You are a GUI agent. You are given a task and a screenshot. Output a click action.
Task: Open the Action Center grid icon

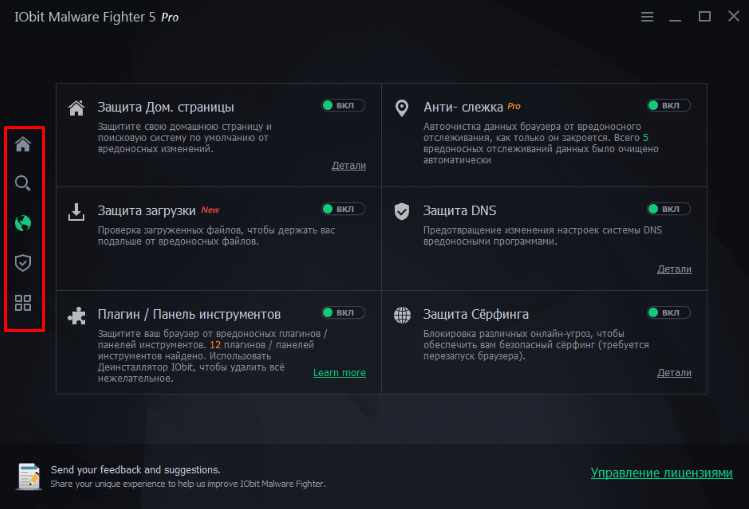pyautogui.click(x=23, y=302)
